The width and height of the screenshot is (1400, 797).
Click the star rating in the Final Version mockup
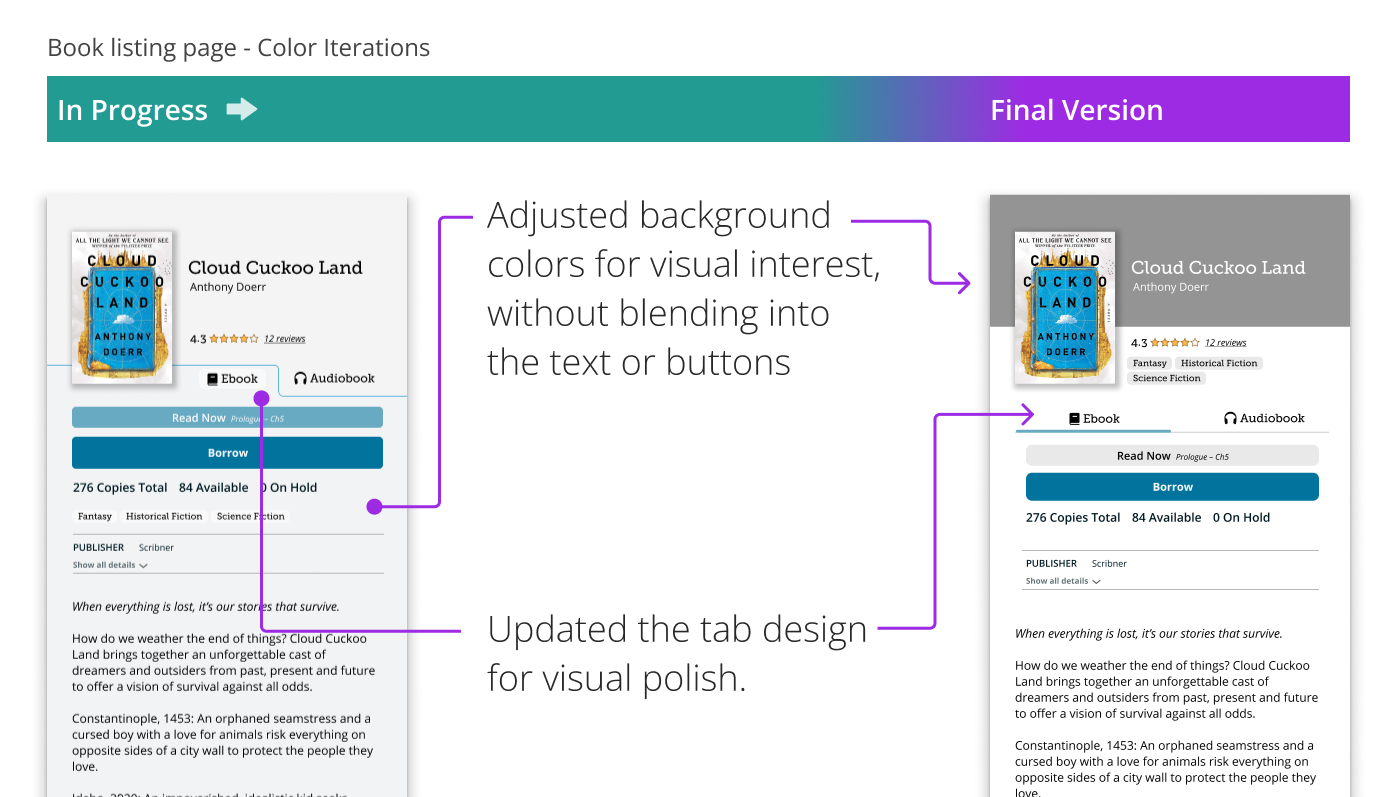(x=1175, y=343)
